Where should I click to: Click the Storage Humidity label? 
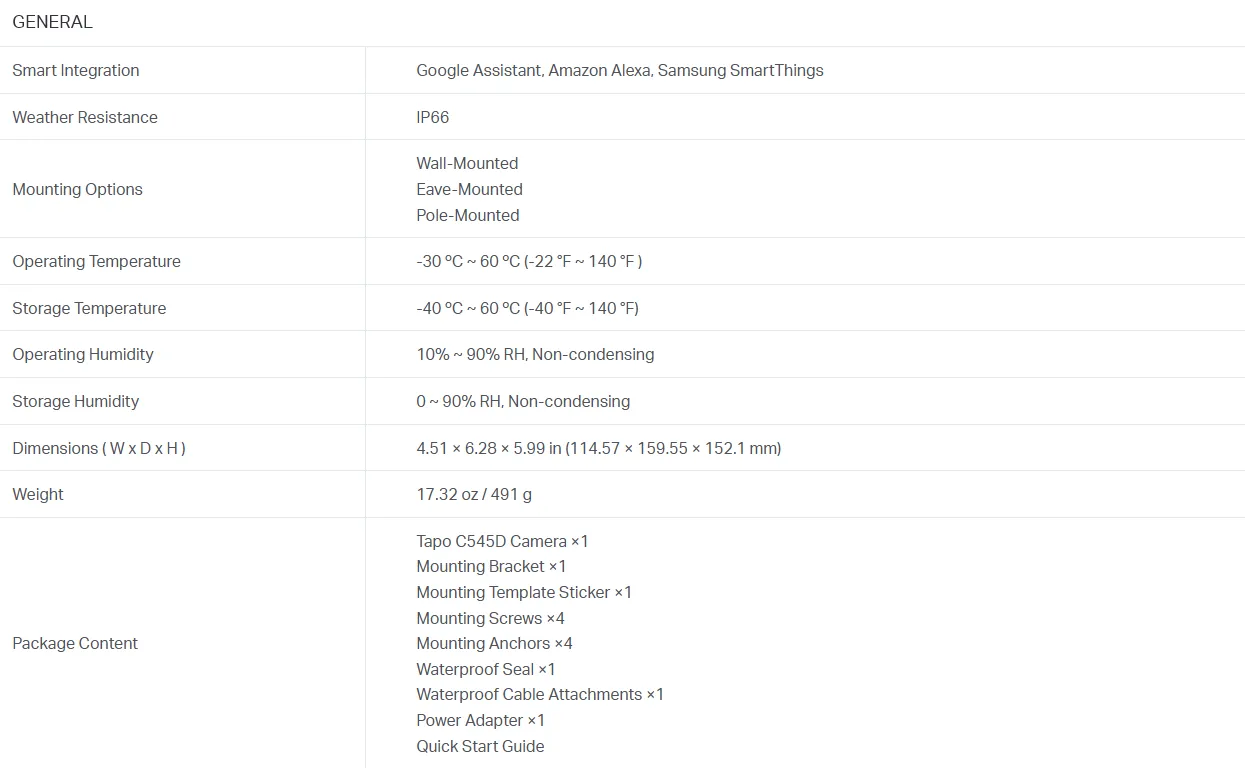coord(75,401)
